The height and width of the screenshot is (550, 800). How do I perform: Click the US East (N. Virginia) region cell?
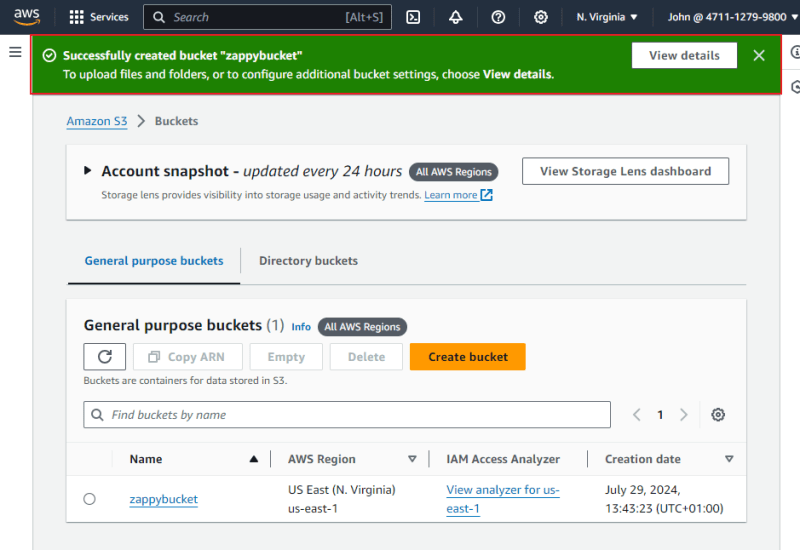(341, 499)
